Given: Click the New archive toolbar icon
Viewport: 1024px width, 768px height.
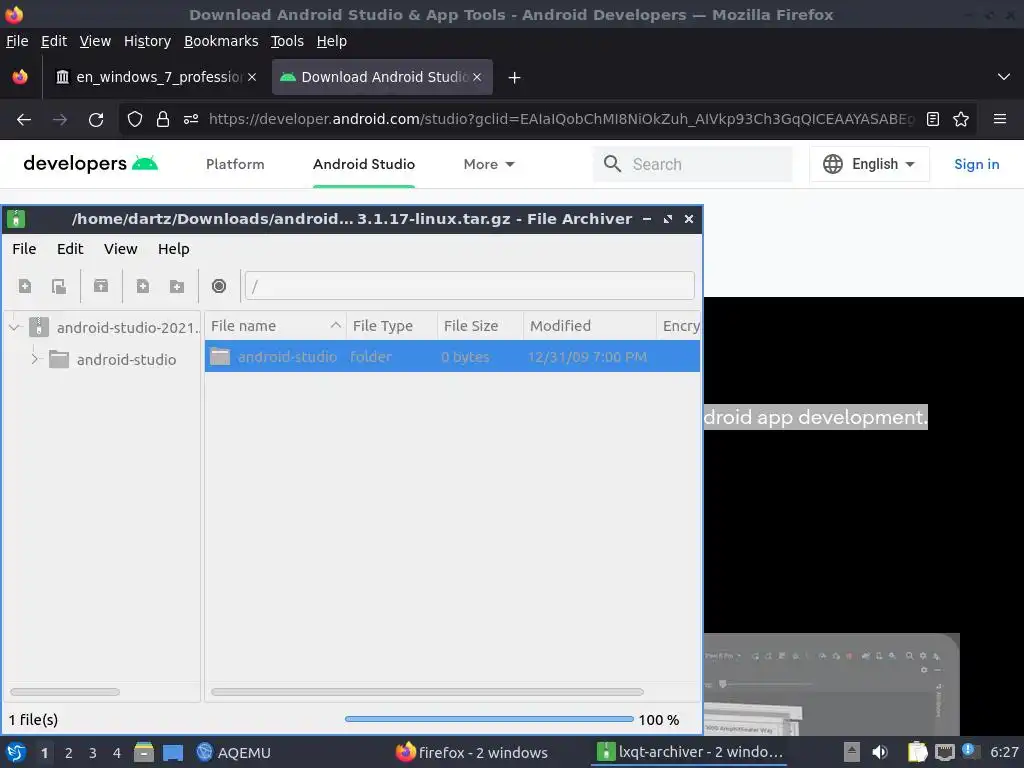Looking at the screenshot, I should (25, 286).
